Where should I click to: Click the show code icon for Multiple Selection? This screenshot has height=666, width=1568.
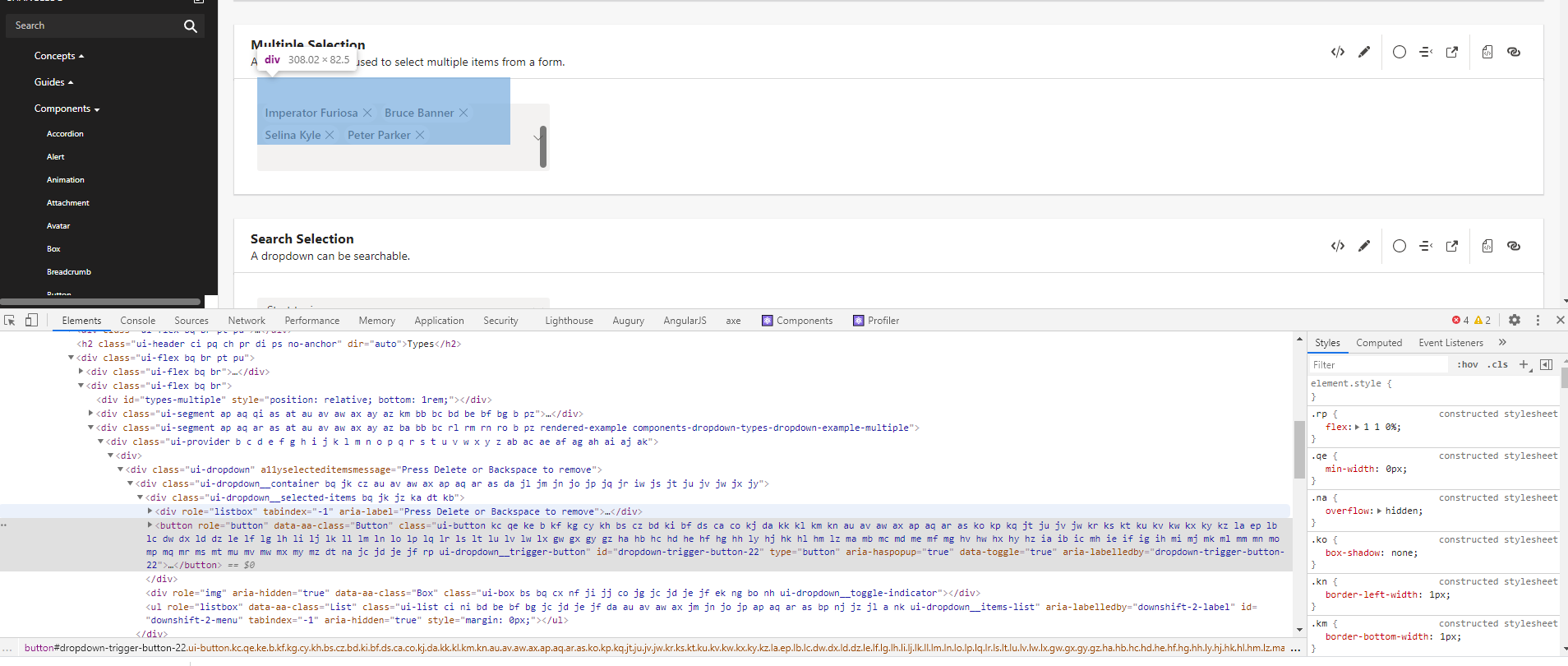pyautogui.click(x=1338, y=52)
